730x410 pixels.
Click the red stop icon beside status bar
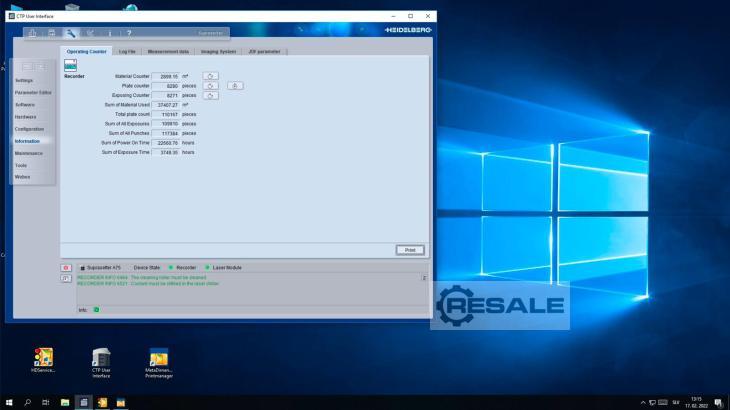tap(66, 268)
